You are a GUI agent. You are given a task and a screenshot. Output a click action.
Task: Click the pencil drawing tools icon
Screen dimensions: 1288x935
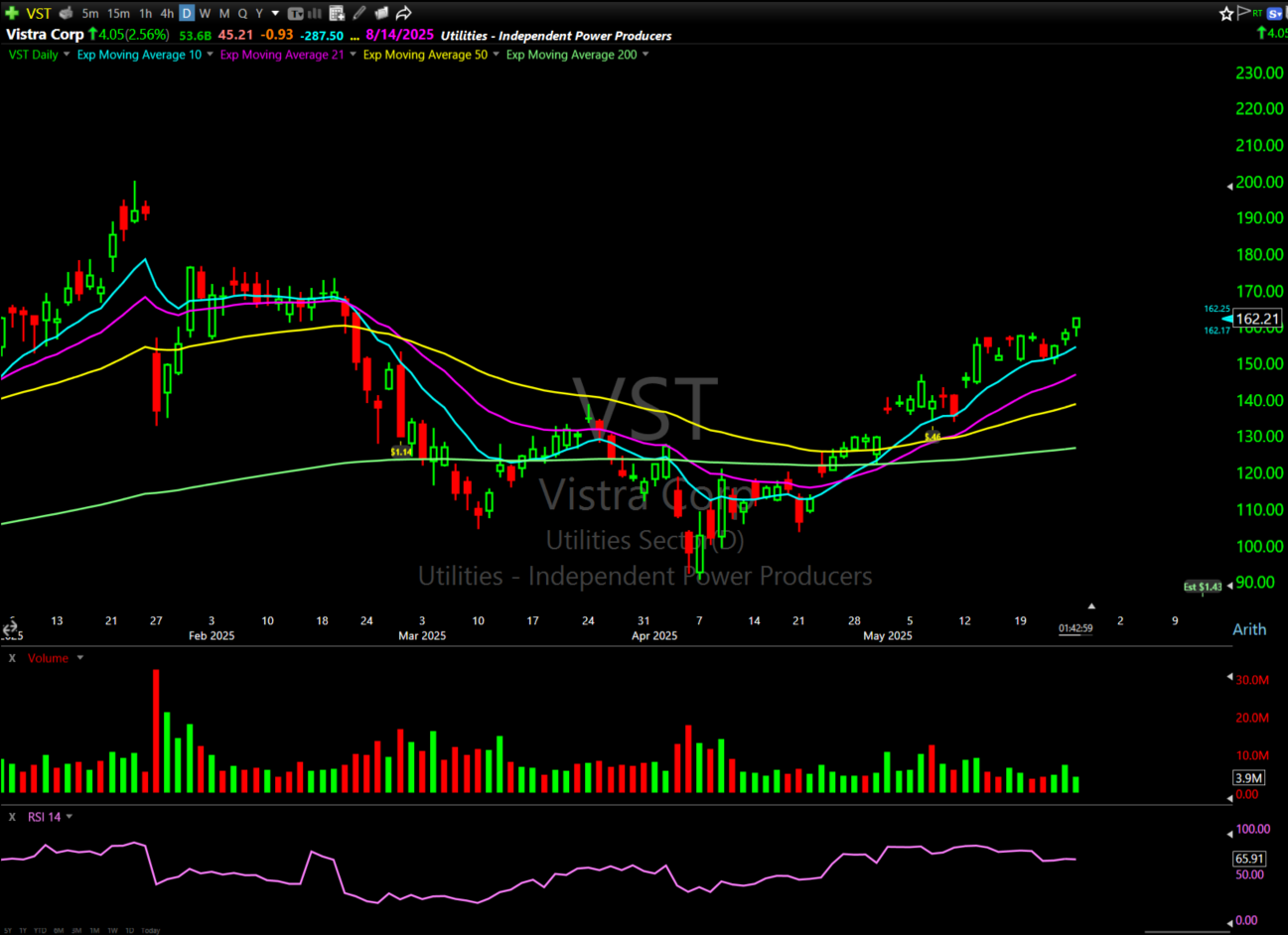click(359, 13)
